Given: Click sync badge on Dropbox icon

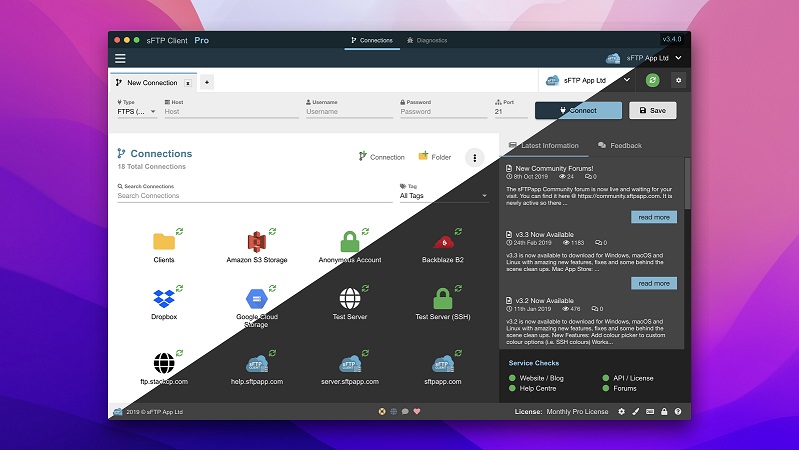Looking at the screenshot, I should [179, 288].
